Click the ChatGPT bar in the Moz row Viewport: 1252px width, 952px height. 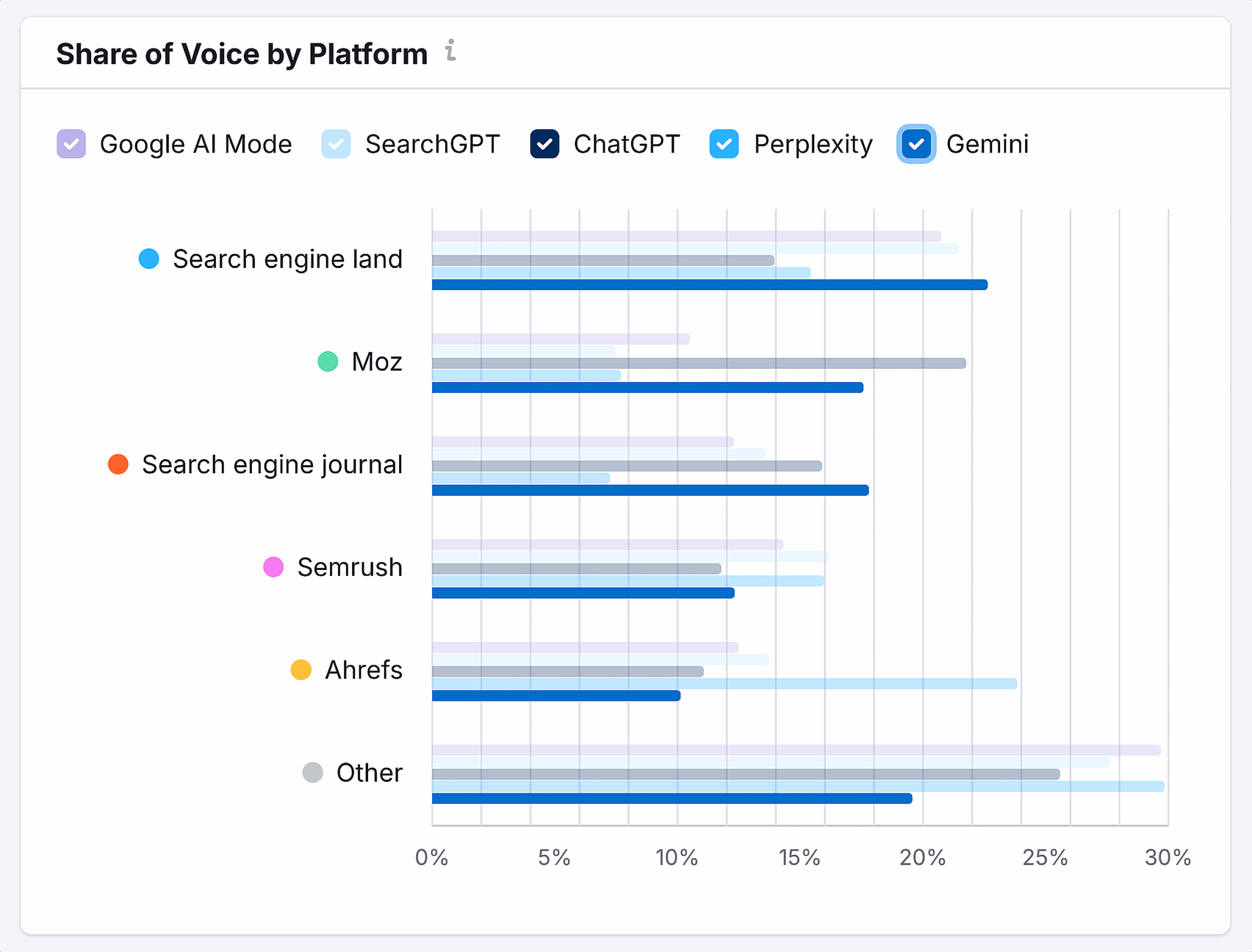pyautogui.click(x=698, y=363)
